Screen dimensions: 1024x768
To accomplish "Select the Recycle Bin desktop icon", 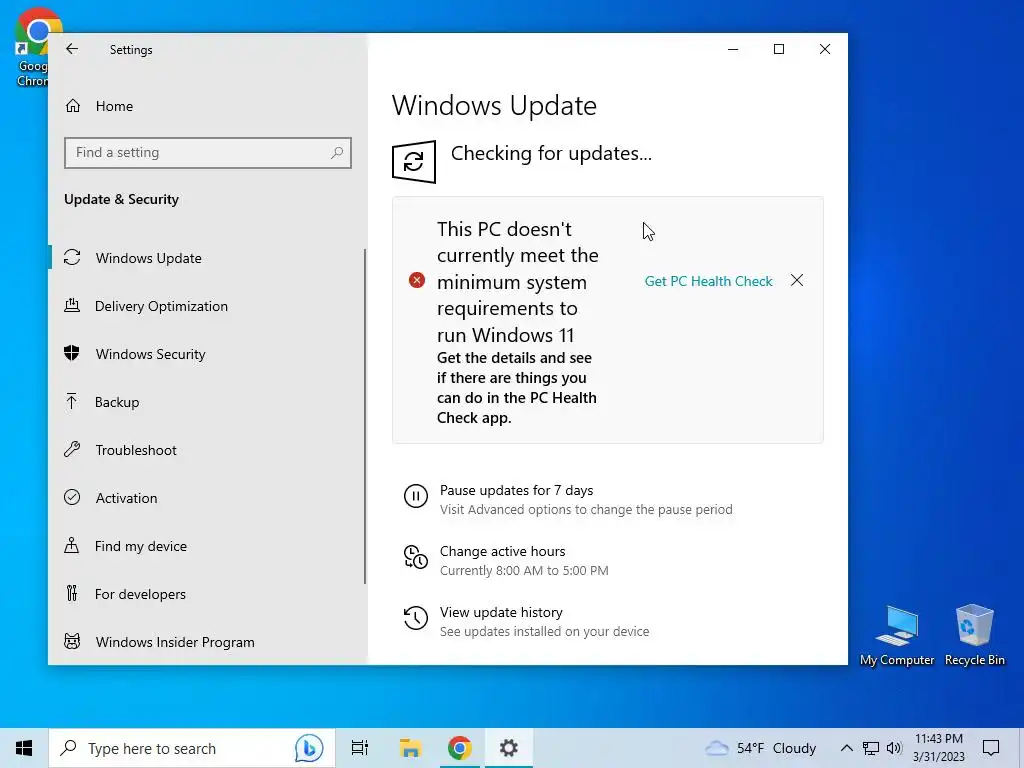I will point(974,635).
